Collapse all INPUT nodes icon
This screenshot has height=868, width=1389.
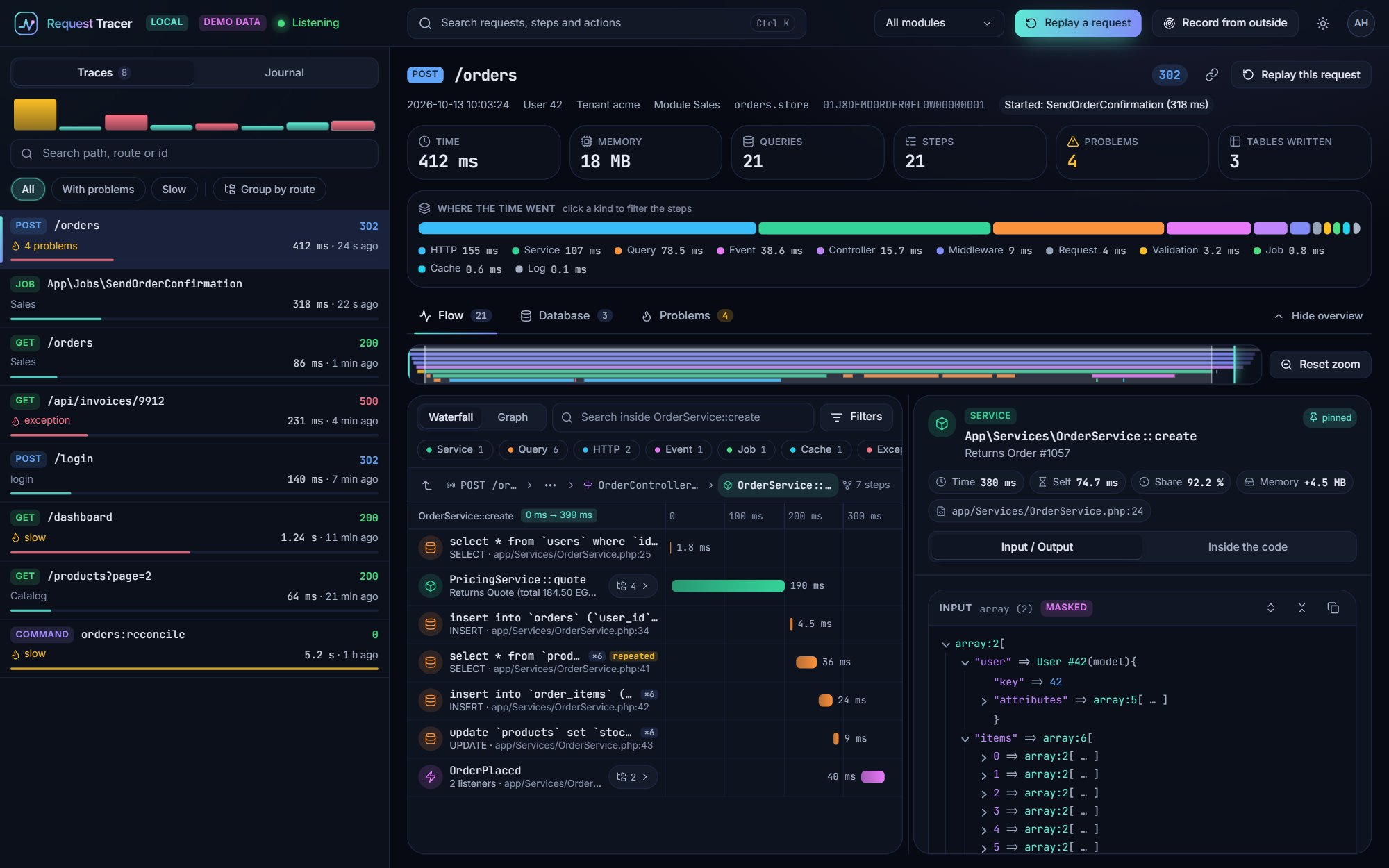click(1301, 608)
